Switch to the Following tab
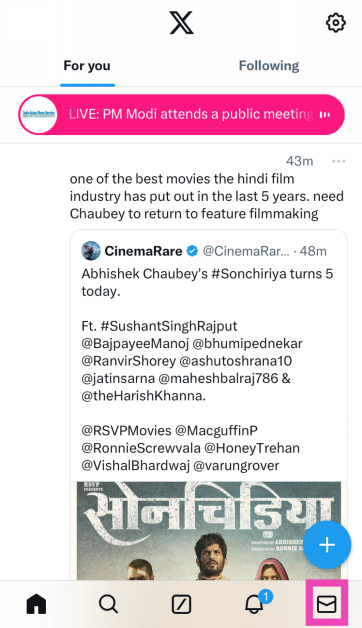The image size is (362, 628). click(x=269, y=66)
